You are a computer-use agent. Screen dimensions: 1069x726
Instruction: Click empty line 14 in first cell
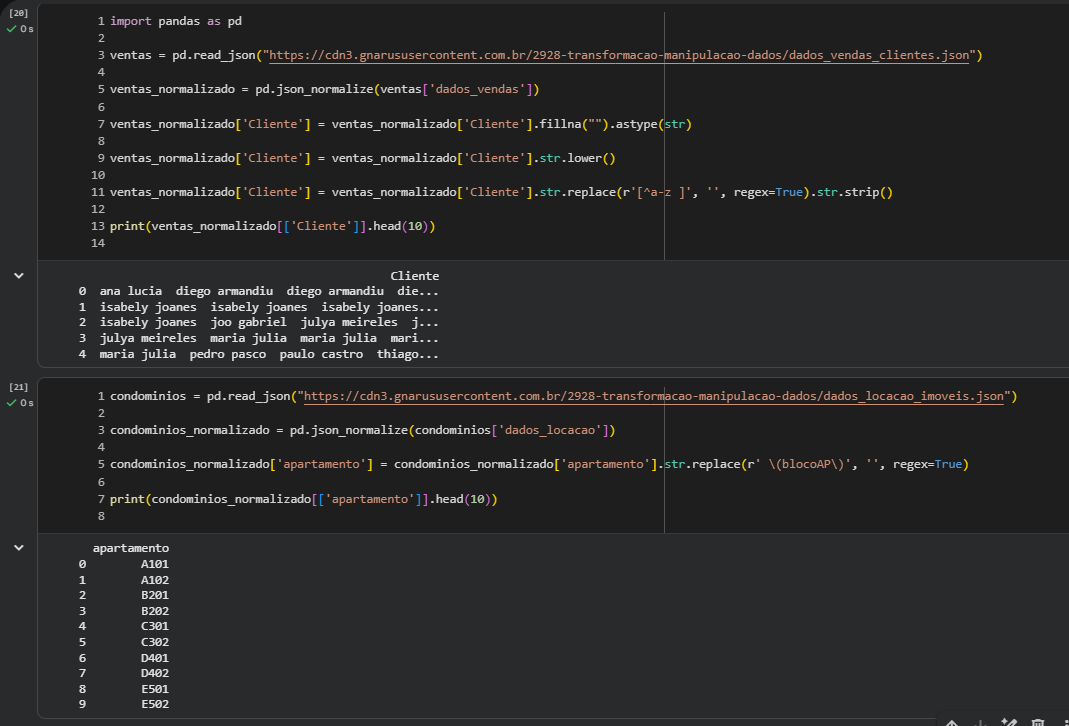pos(300,243)
